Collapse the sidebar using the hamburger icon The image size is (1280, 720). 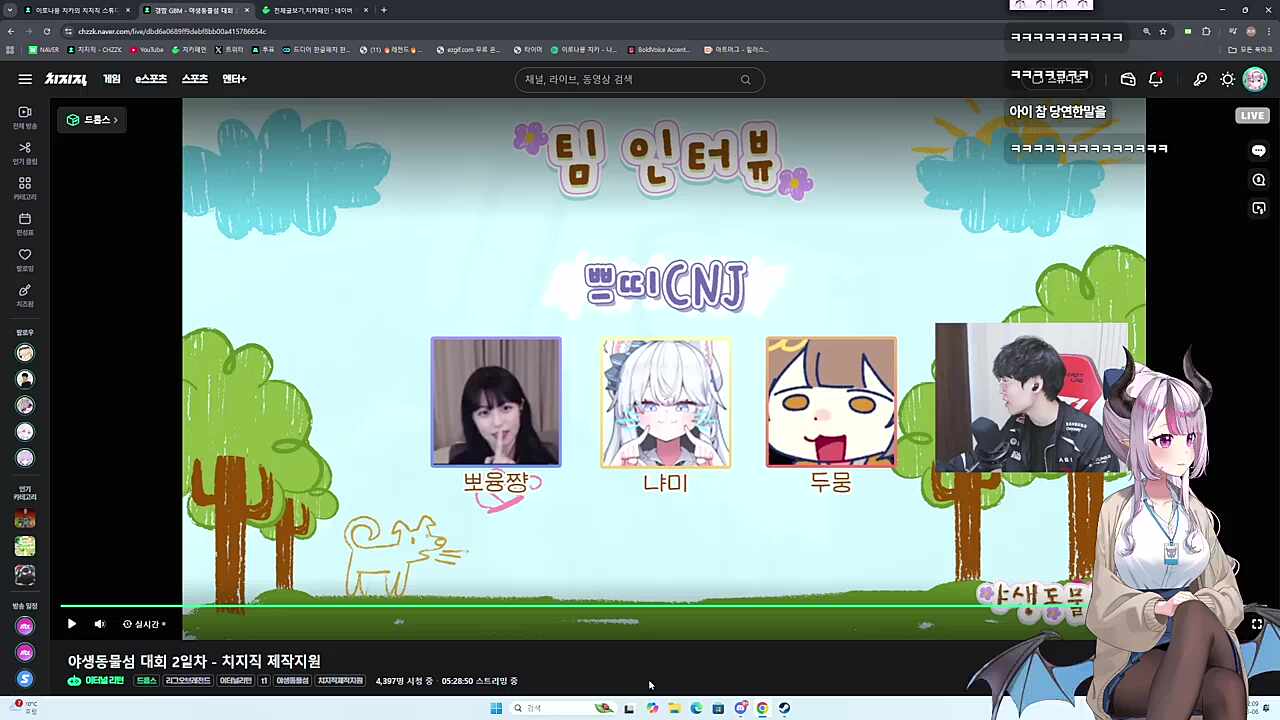pyautogui.click(x=25, y=79)
